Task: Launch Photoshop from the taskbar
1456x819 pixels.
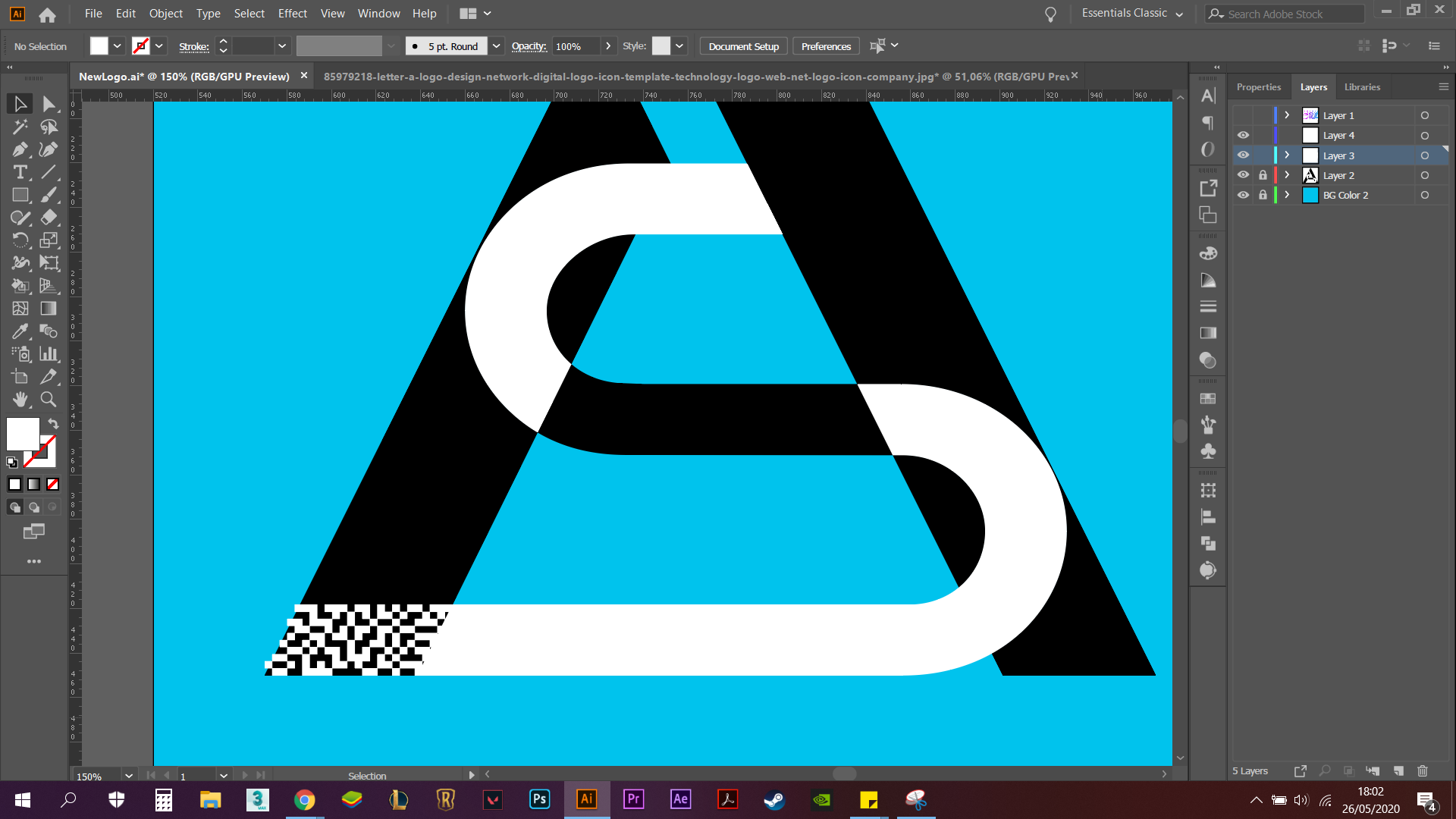Action: (x=539, y=799)
